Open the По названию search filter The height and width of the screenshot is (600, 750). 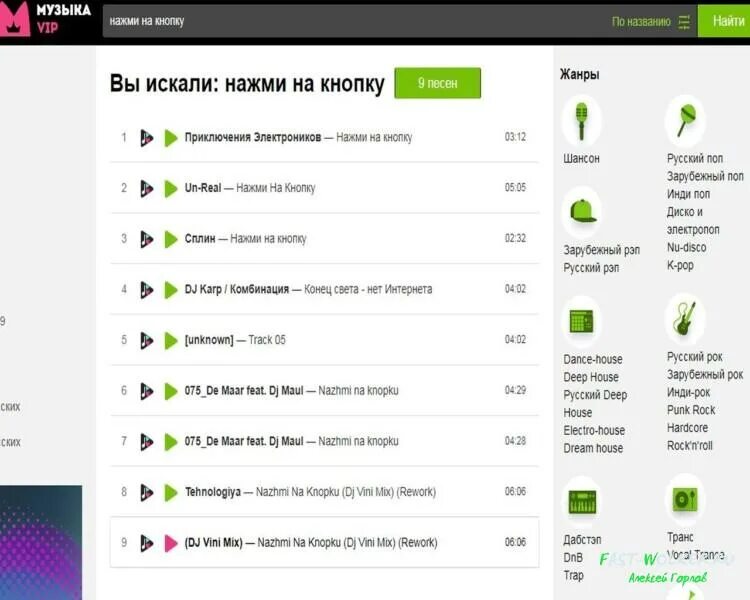point(641,22)
